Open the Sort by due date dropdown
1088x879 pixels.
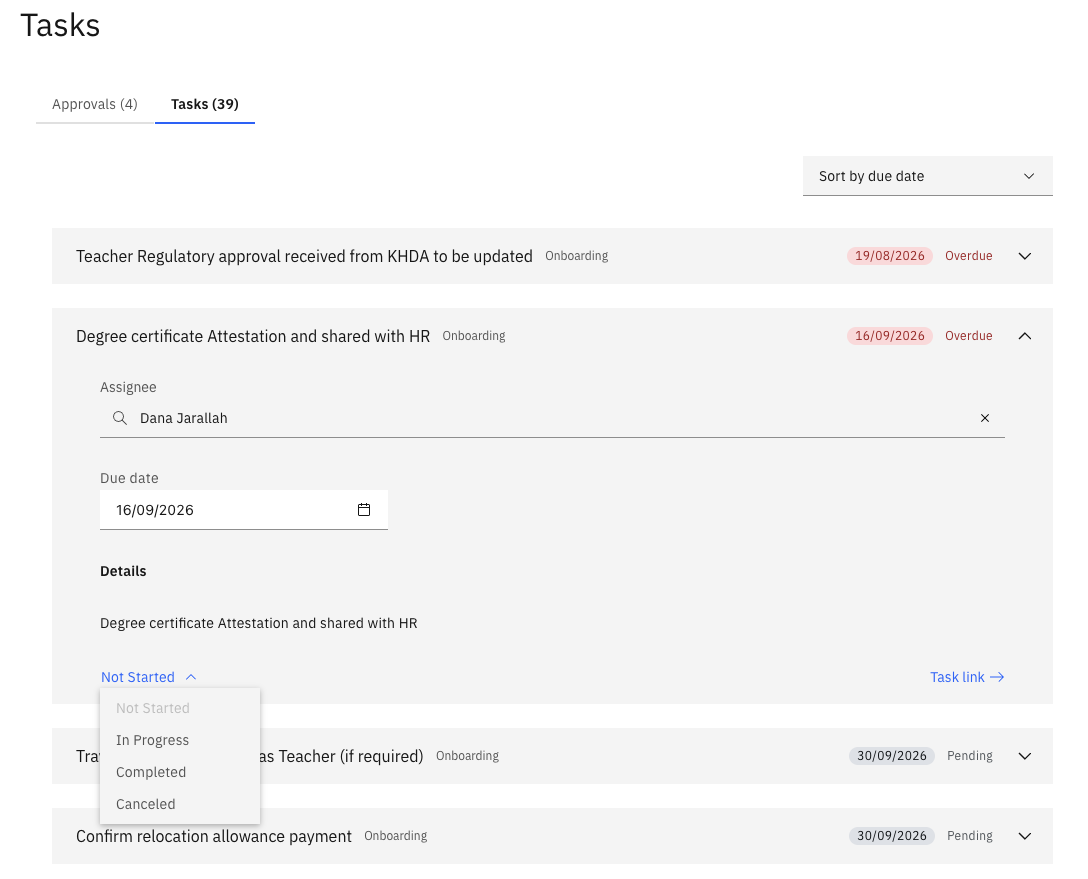(x=927, y=176)
